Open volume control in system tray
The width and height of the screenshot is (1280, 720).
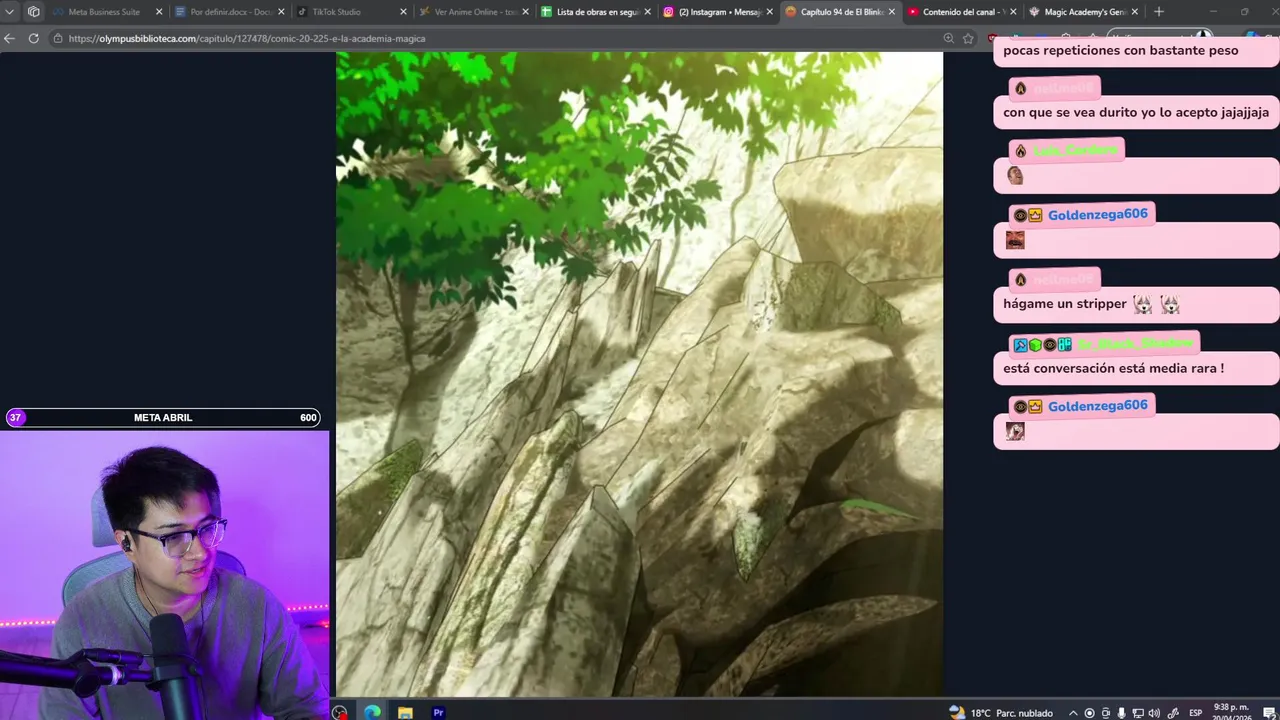[1154, 713]
